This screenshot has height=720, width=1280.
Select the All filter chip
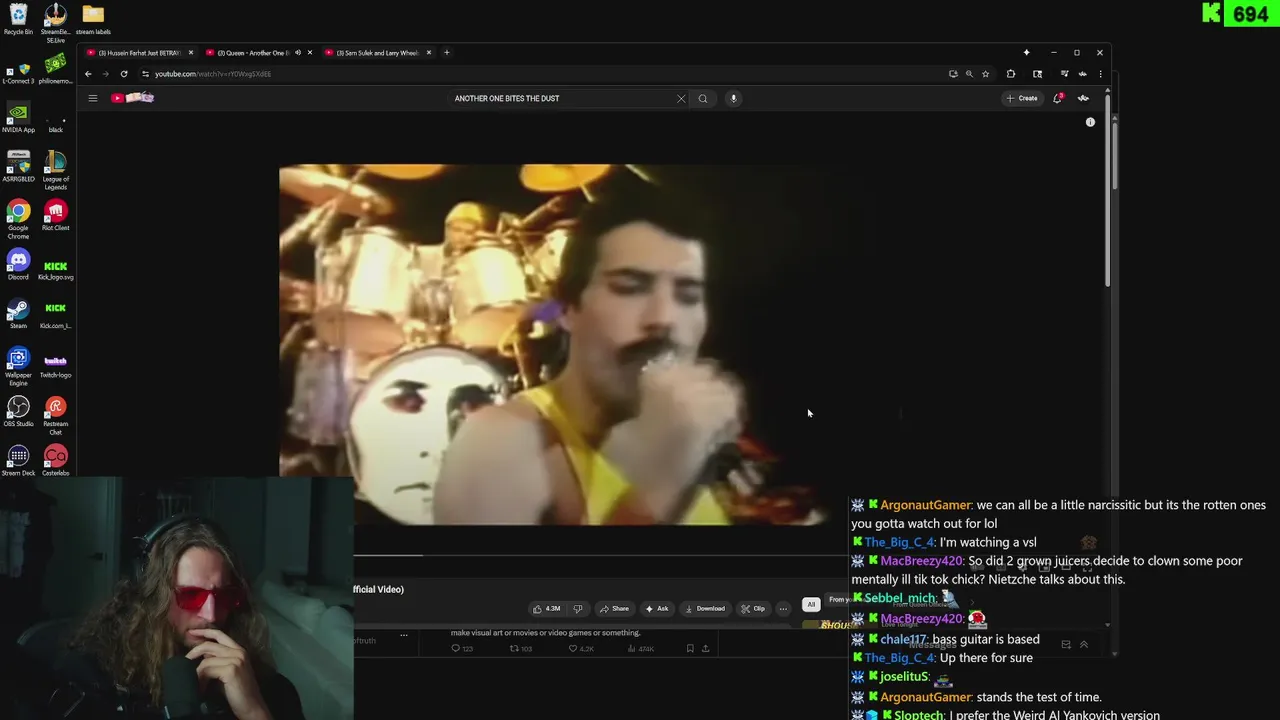click(811, 605)
